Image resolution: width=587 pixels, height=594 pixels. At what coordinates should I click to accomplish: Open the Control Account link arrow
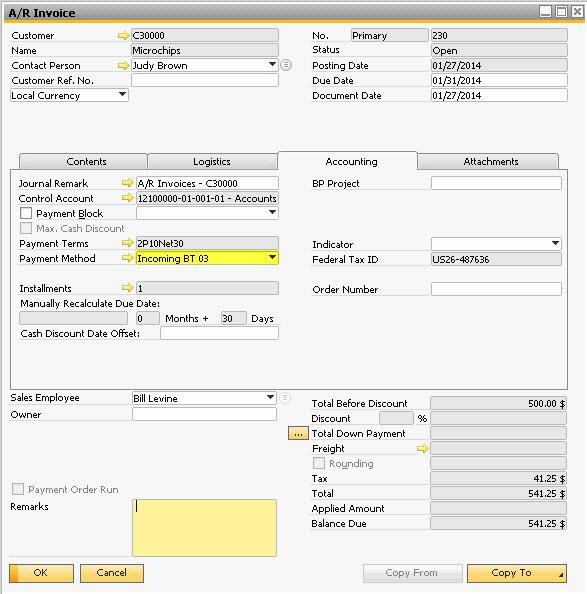pyautogui.click(x=127, y=198)
